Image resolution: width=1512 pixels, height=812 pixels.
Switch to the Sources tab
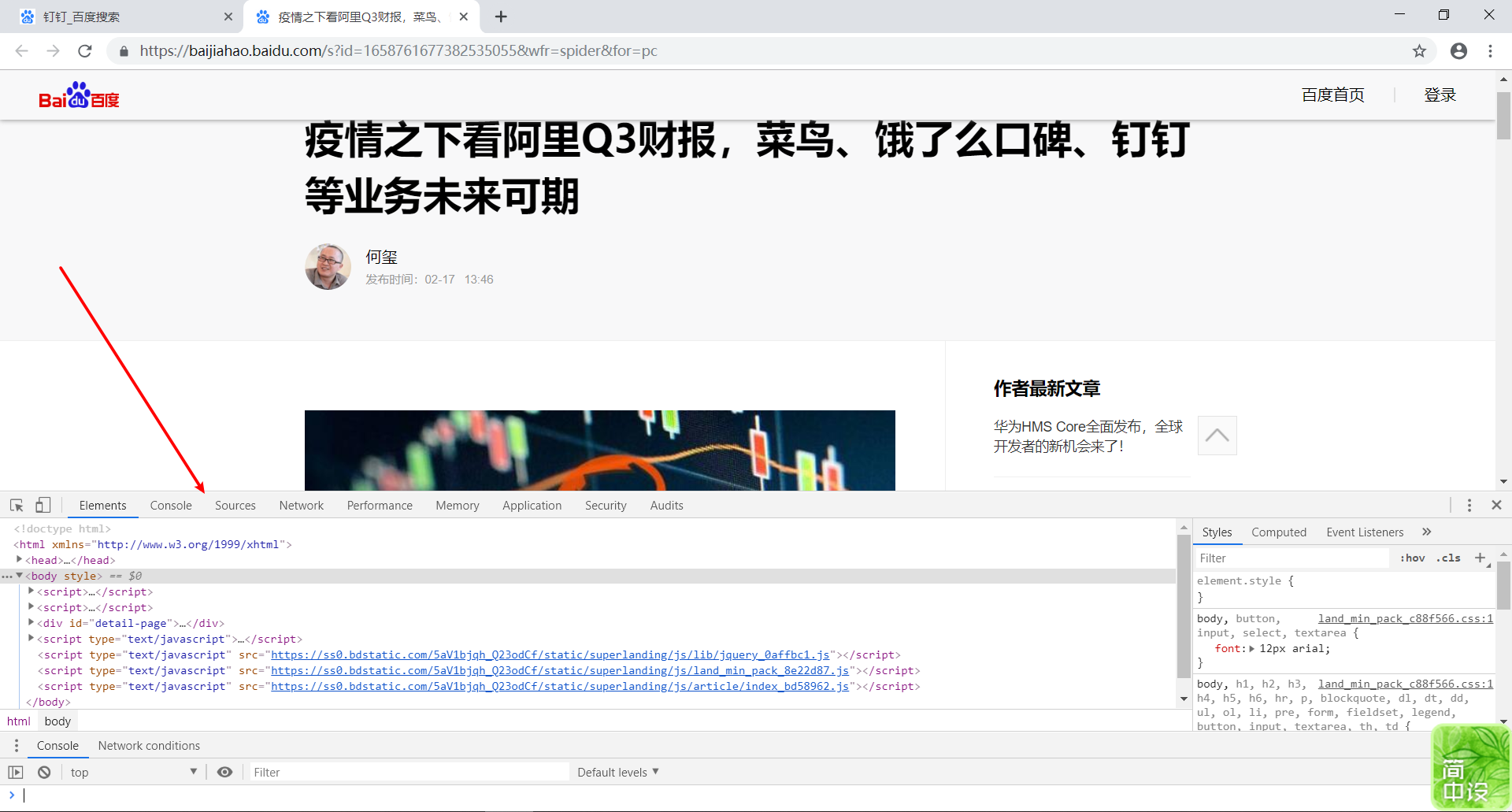[235, 505]
